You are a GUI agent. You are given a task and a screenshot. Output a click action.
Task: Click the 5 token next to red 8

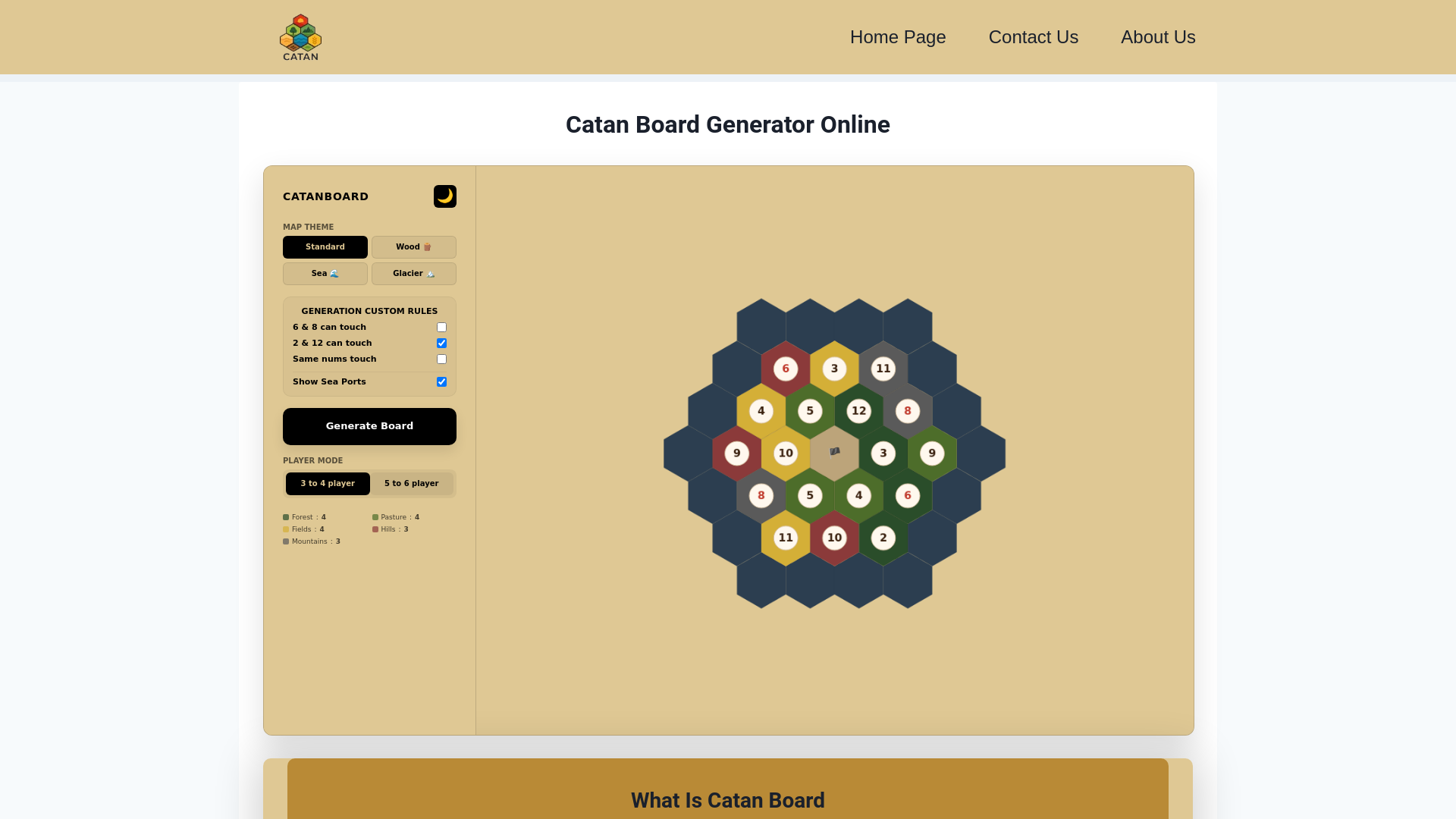pyautogui.click(x=810, y=496)
